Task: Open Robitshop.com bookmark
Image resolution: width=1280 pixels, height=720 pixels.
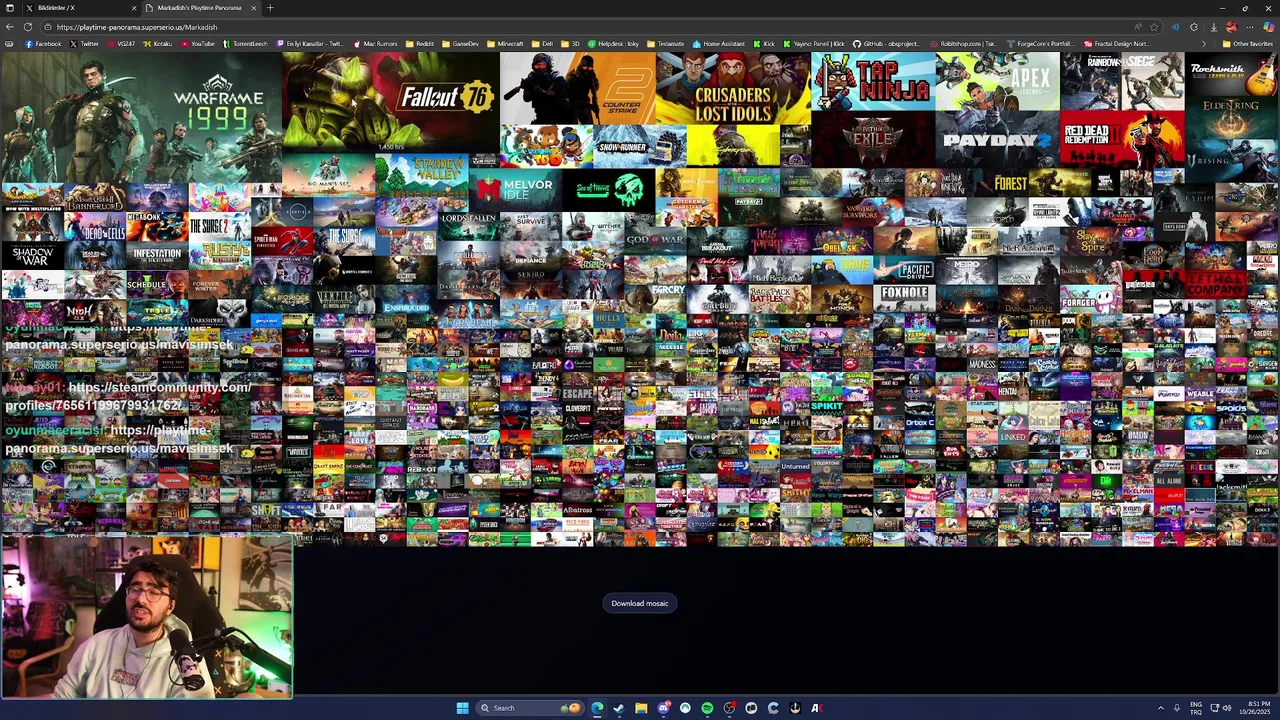Action: (x=963, y=44)
